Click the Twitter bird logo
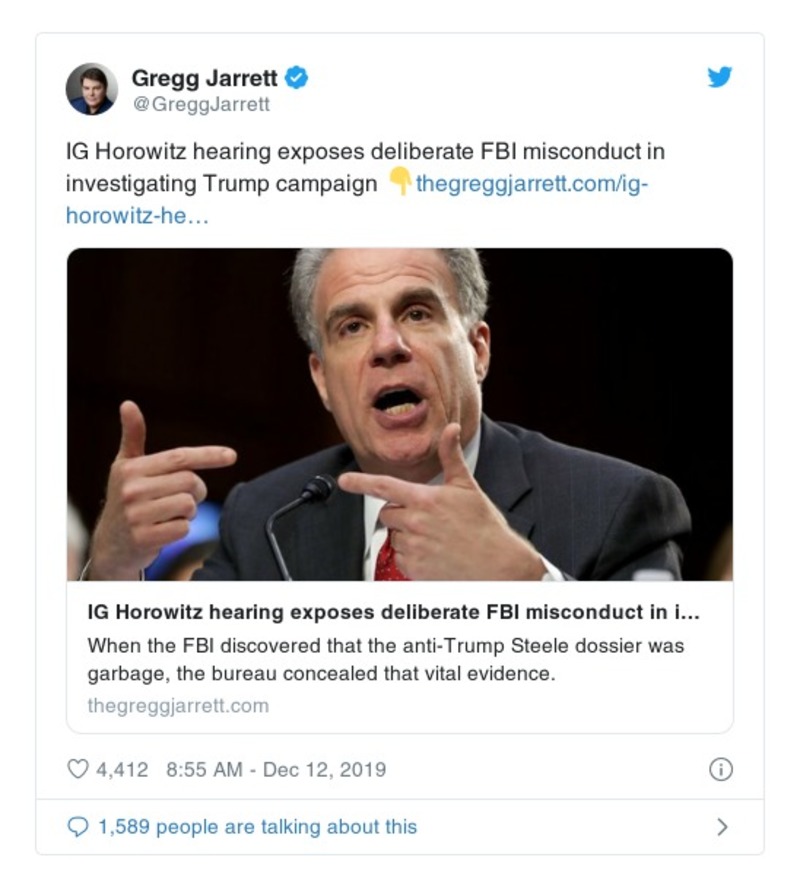The width and height of the screenshot is (800, 889). point(720,77)
